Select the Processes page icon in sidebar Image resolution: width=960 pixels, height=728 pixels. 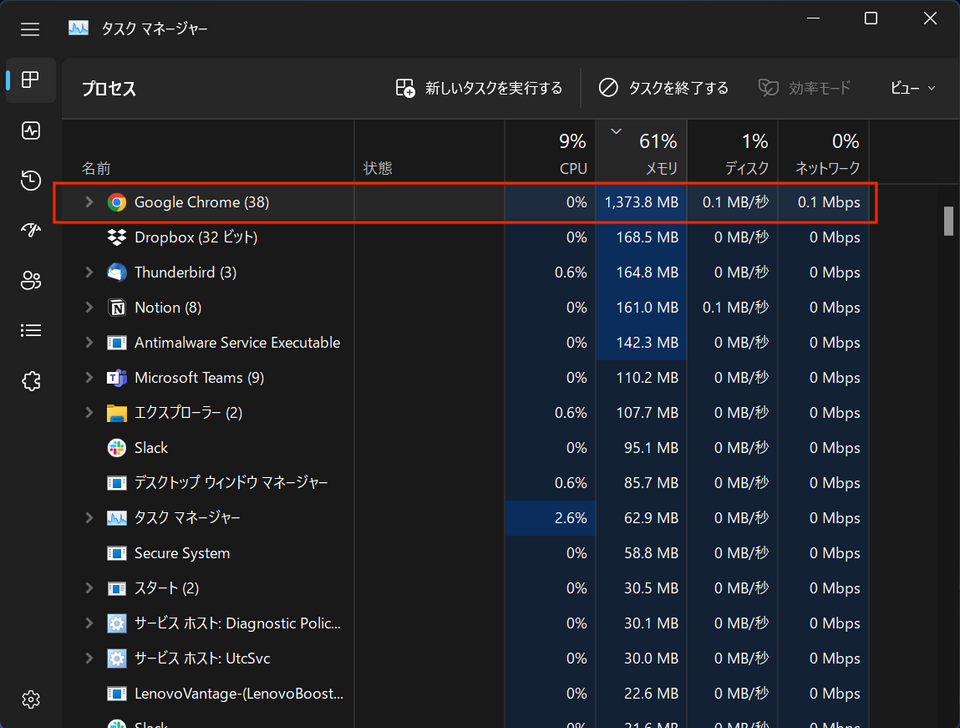[31, 80]
